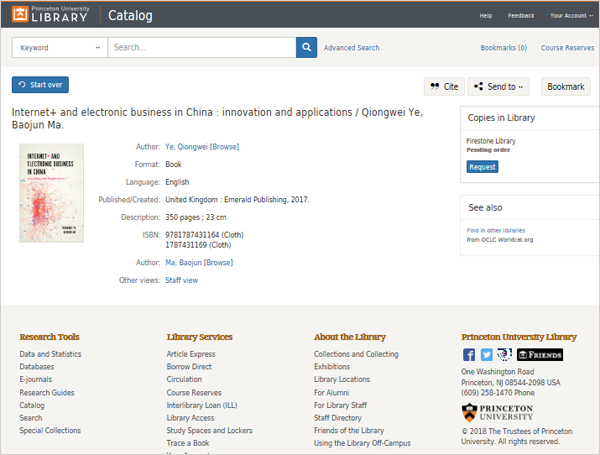Screen dimensions: 600x455
Task: Open Trace a Book link
Action: point(188,443)
